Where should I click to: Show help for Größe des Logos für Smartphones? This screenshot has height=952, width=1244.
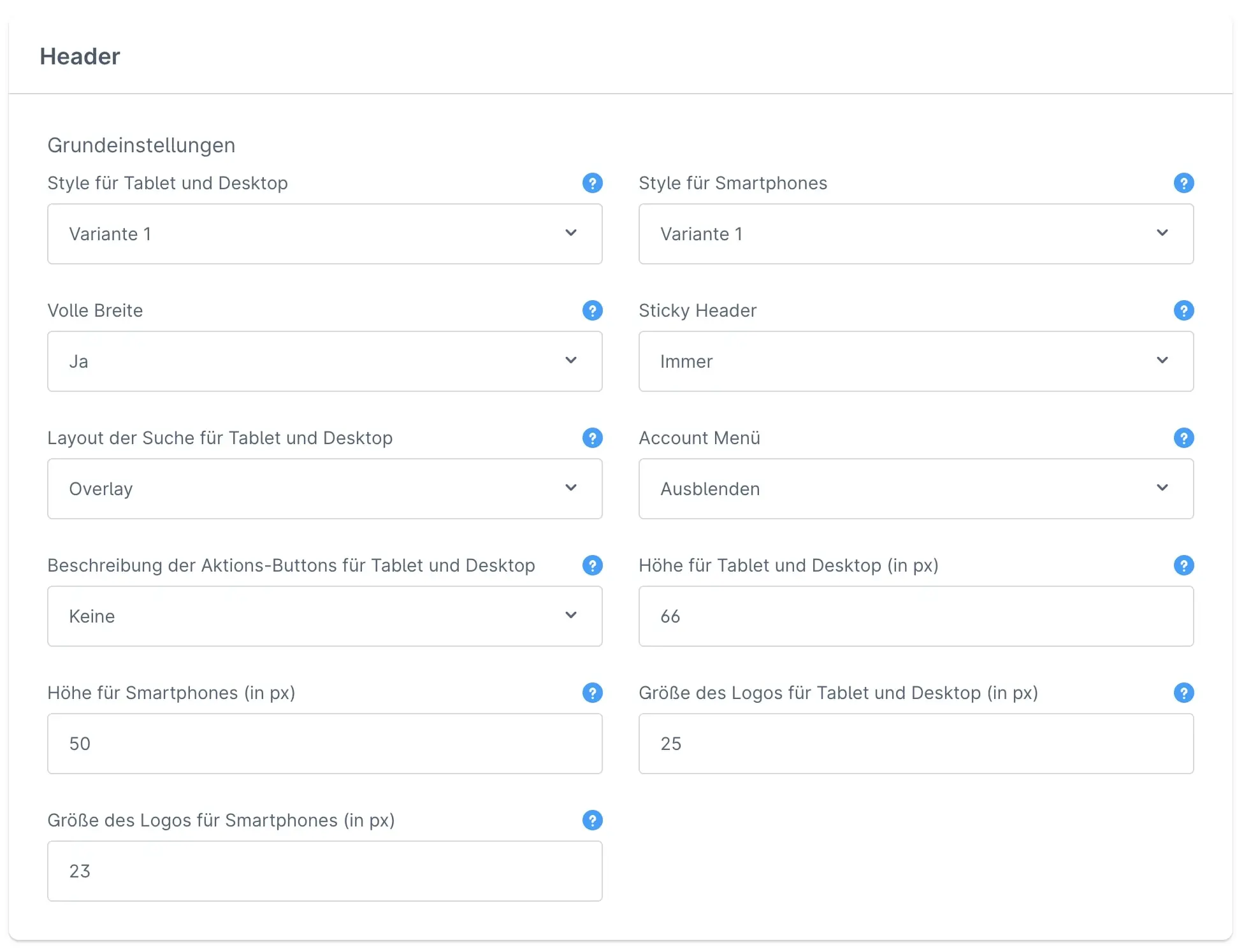click(x=592, y=820)
